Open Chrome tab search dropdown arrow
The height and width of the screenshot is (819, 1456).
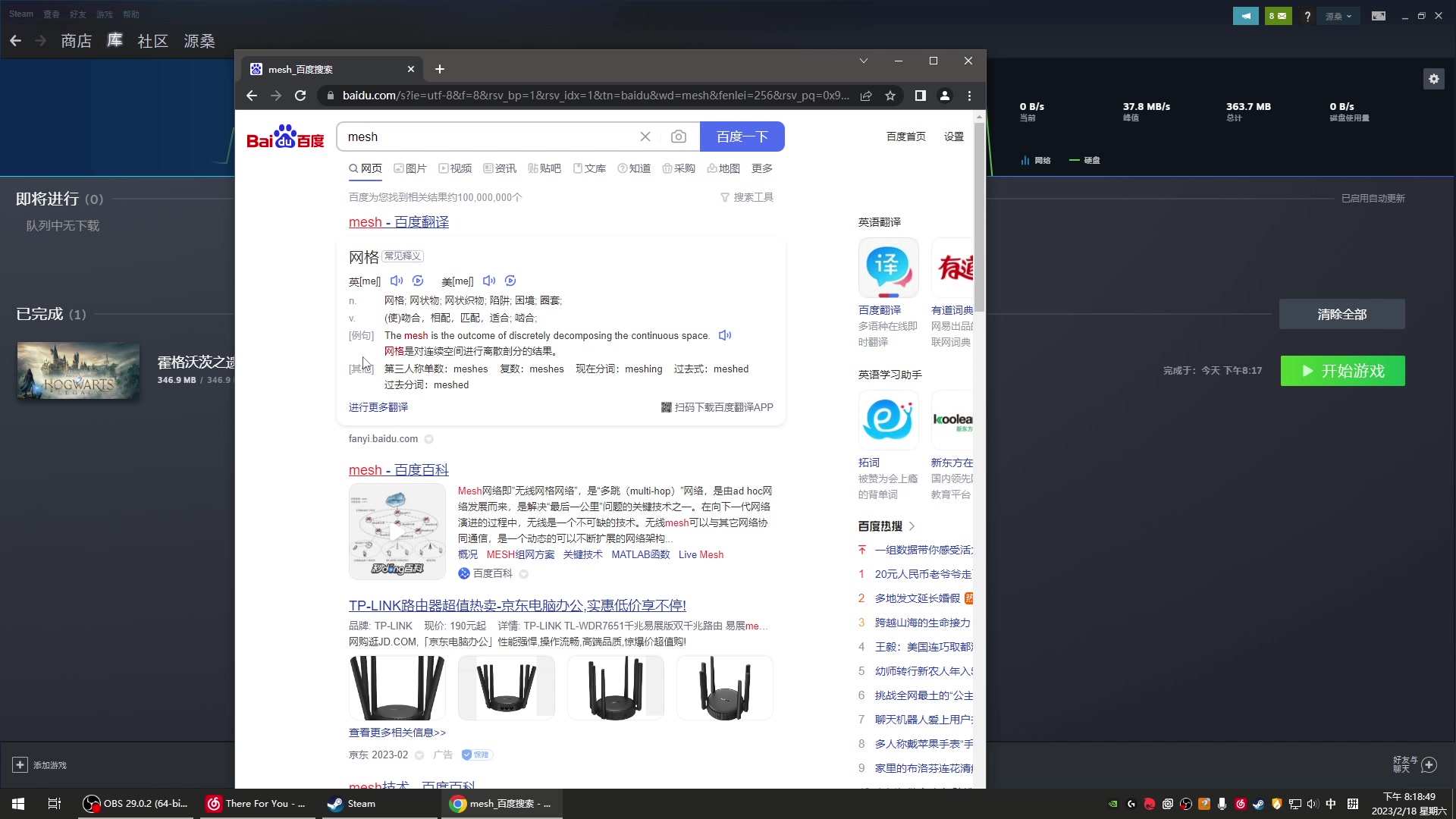point(864,61)
